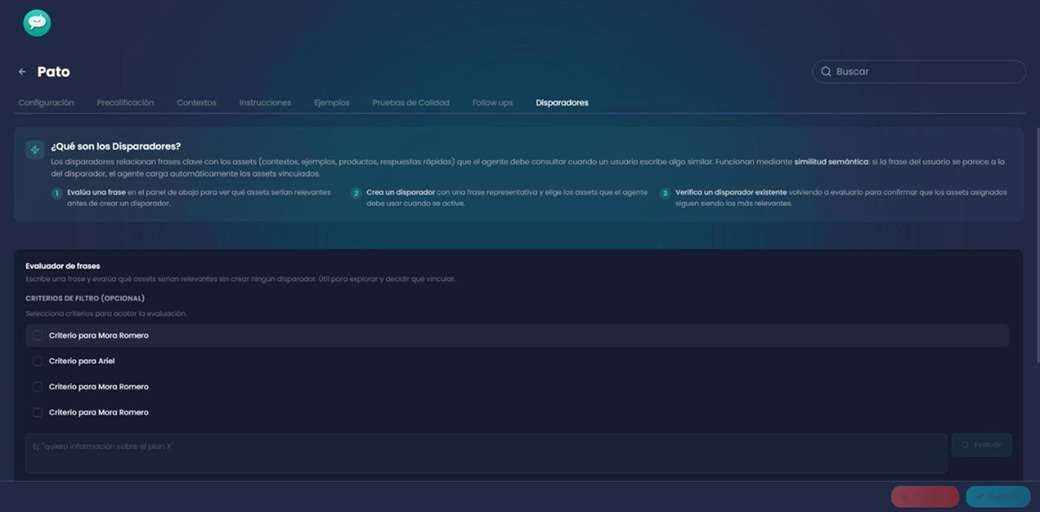Click the Evaluar button
The image size is (1040, 512).
[982, 445]
